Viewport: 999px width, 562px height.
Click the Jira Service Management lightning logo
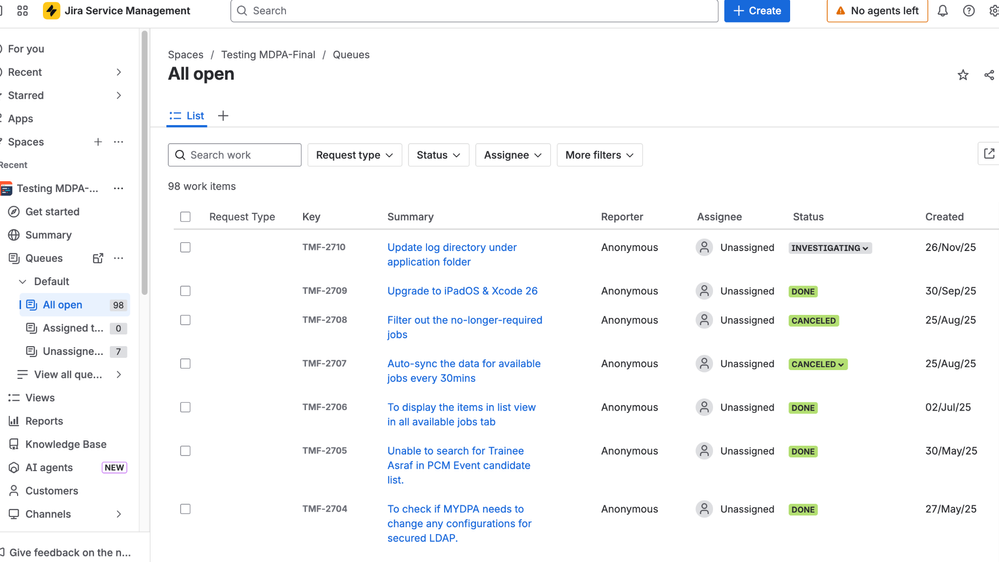51,11
